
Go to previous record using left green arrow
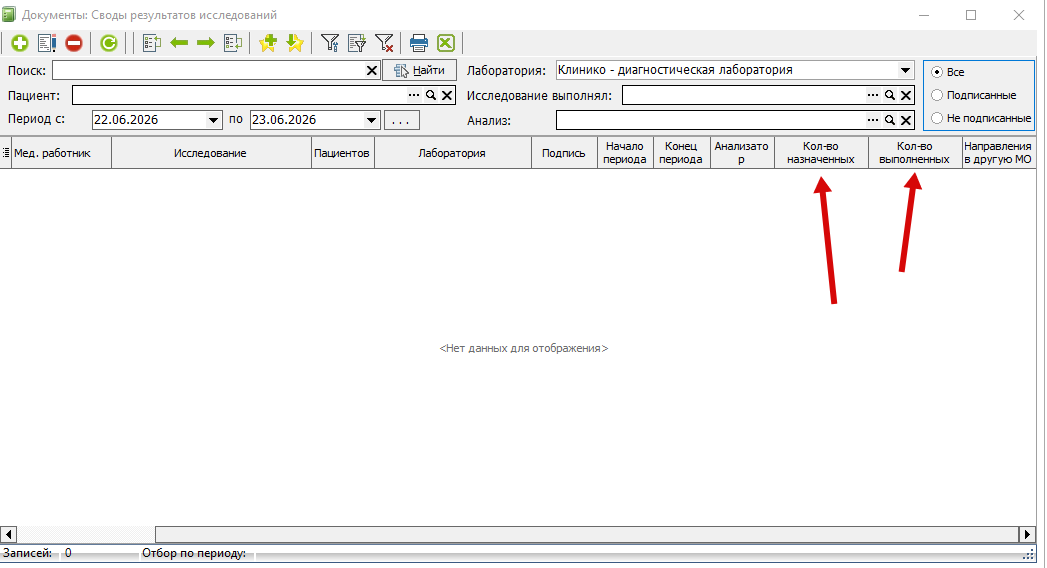(179, 43)
